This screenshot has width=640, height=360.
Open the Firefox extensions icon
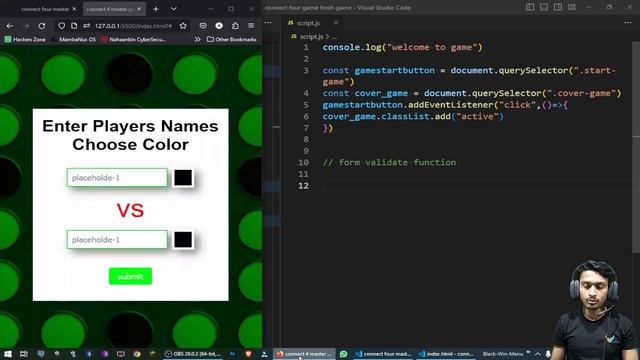(235, 26)
